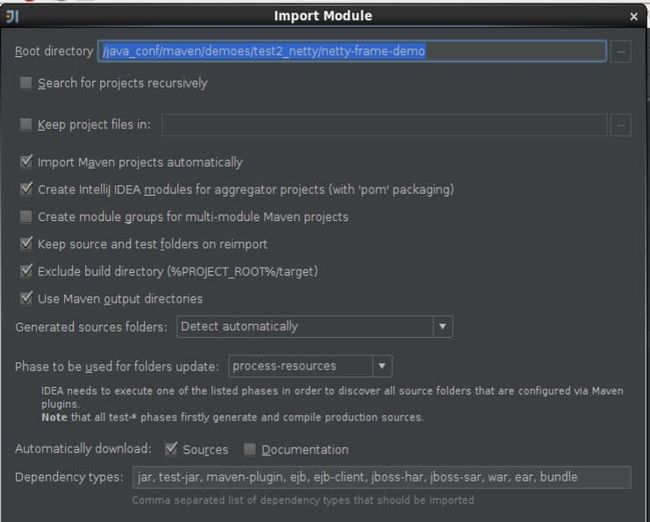
Task: Open browse button for Keep project files
Action: coord(621,125)
